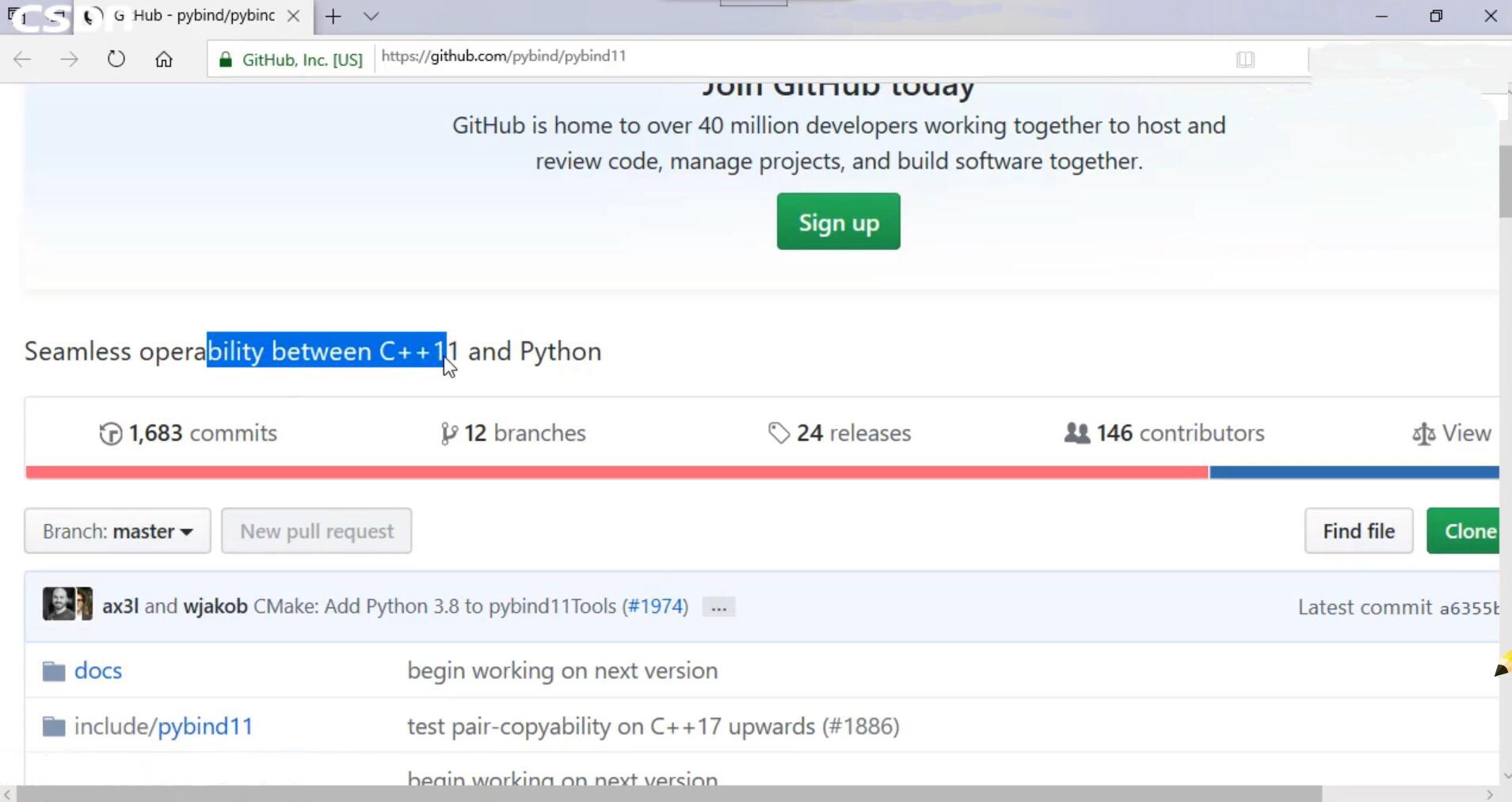The height and width of the screenshot is (802, 1512).
Task: Open the Branch: master dropdown
Action: [117, 530]
